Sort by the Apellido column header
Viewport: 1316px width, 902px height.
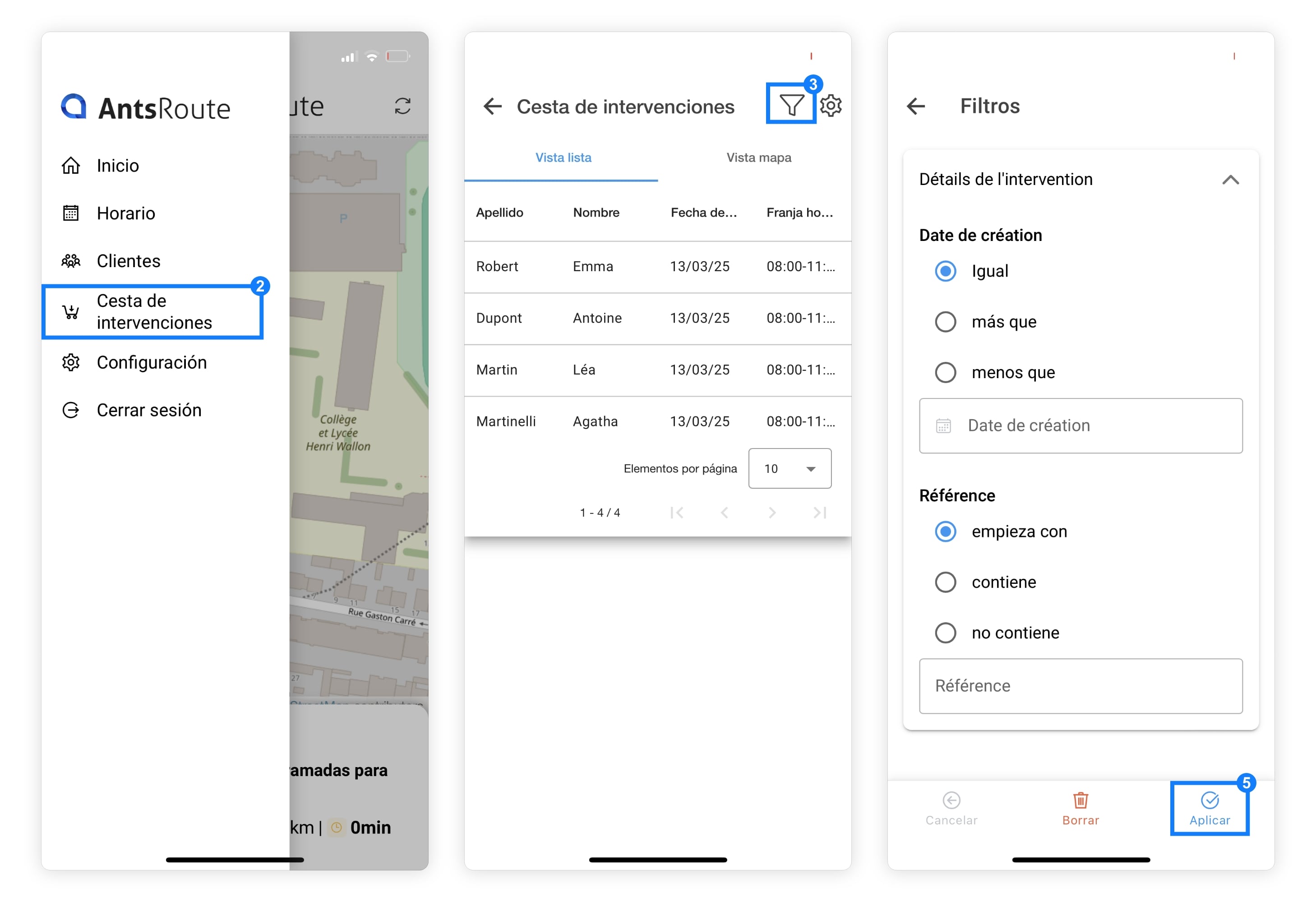499,213
